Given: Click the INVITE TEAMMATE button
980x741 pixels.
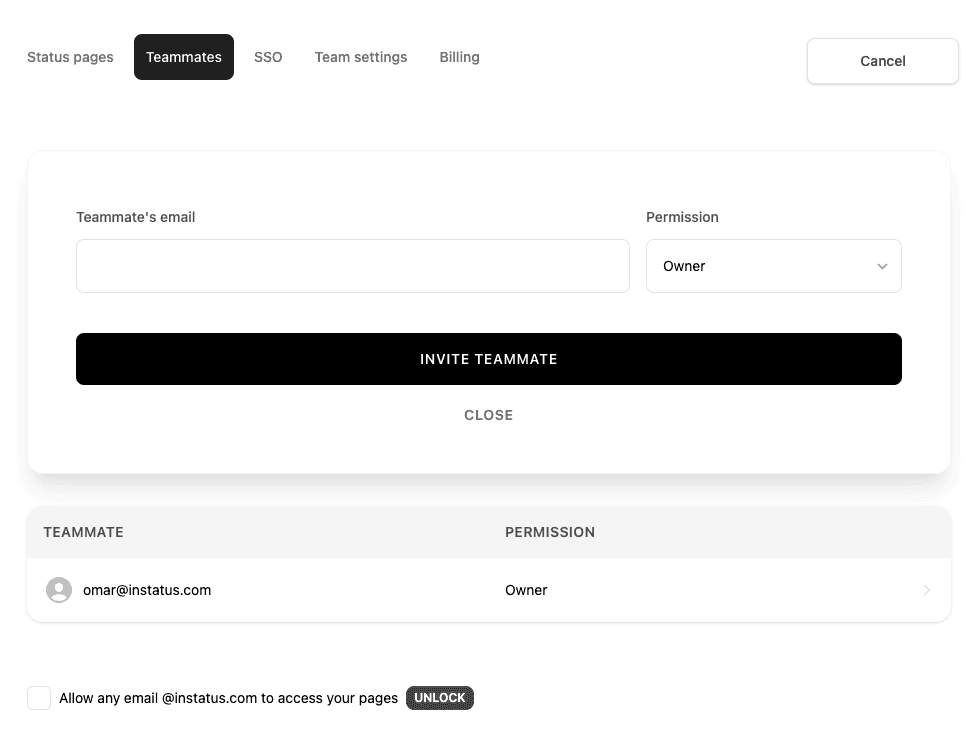Looking at the screenshot, I should (488, 359).
